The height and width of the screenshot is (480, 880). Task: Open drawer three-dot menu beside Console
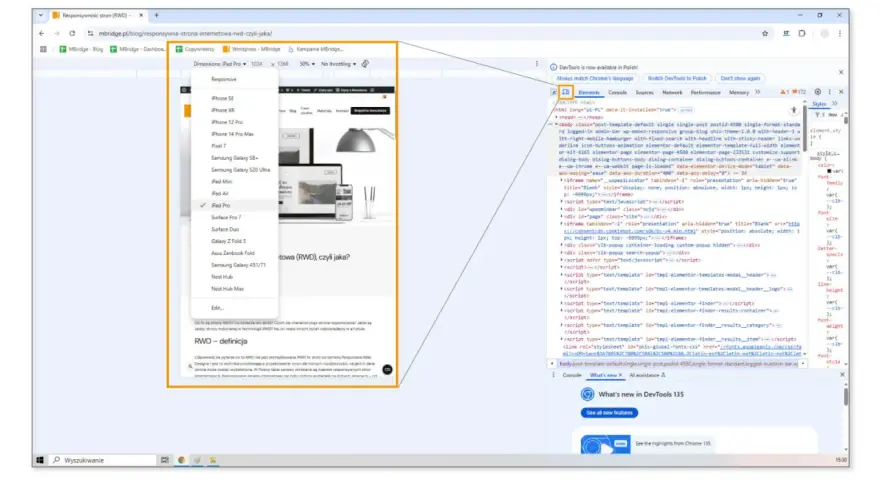pyautogui.click(x=553, y=375)
